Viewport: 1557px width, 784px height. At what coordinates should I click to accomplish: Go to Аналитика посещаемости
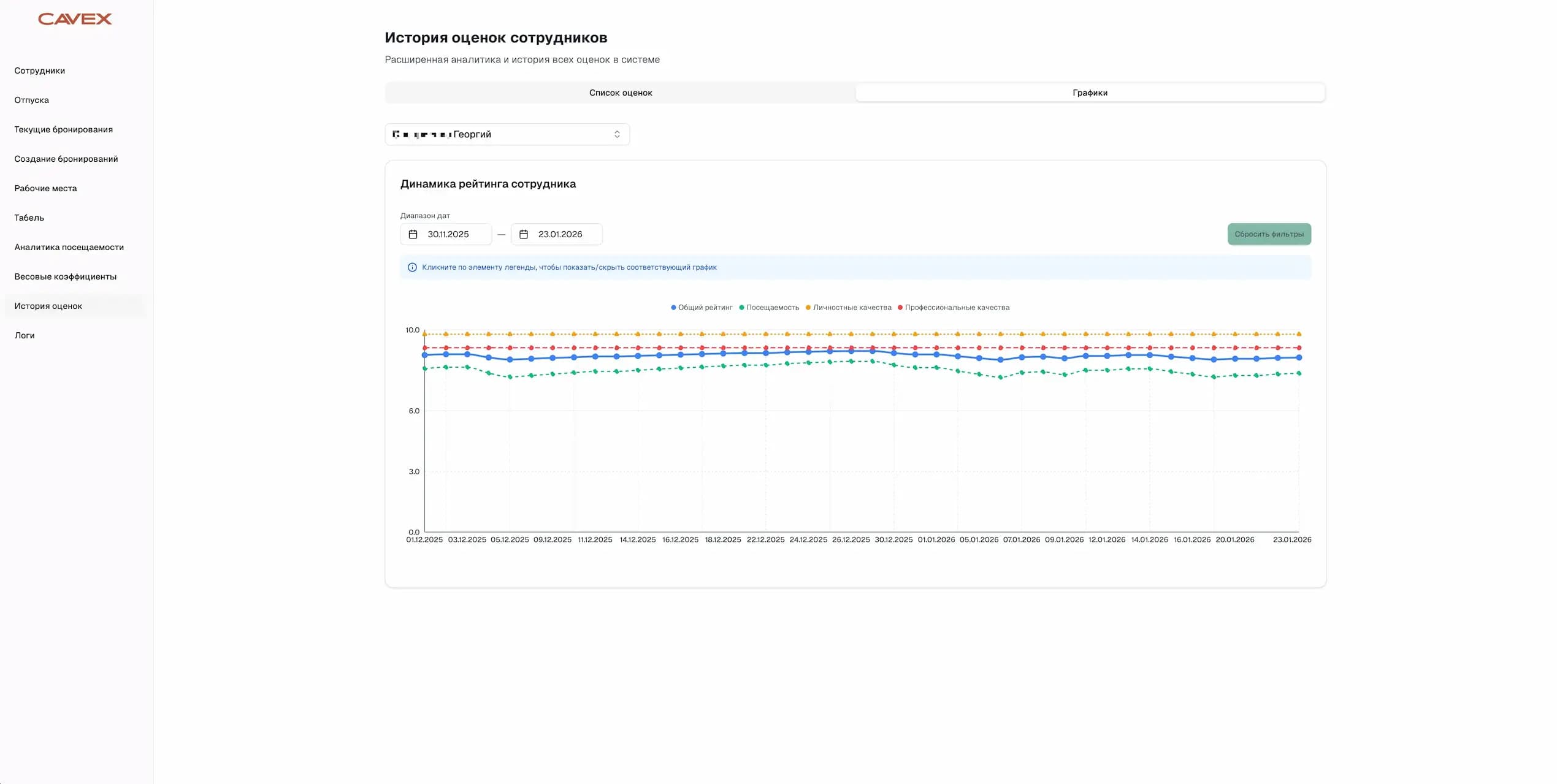pyautogui.click(x=69, y=247)
